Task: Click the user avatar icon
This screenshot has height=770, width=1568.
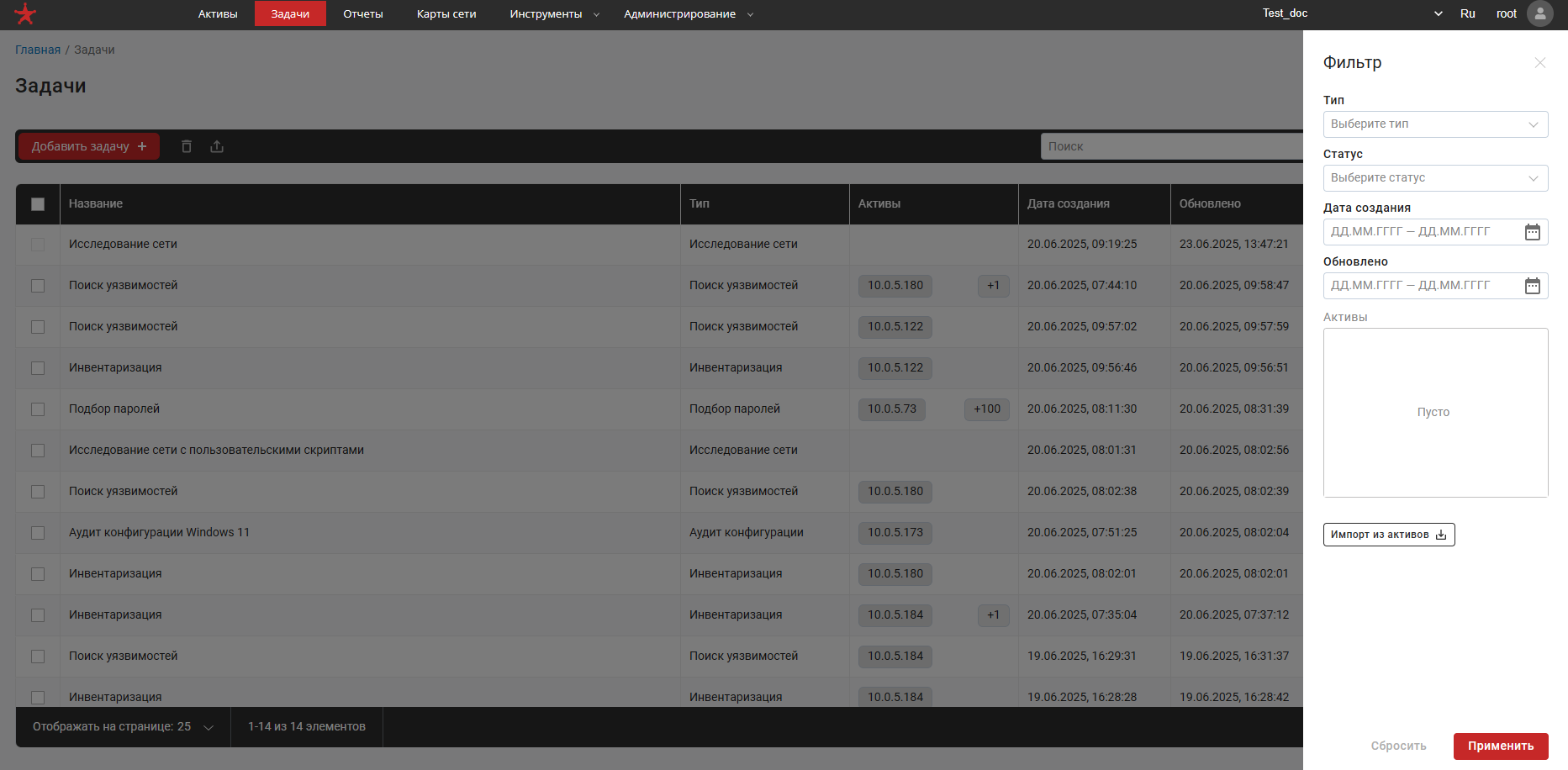Action: click(1539, 13)
